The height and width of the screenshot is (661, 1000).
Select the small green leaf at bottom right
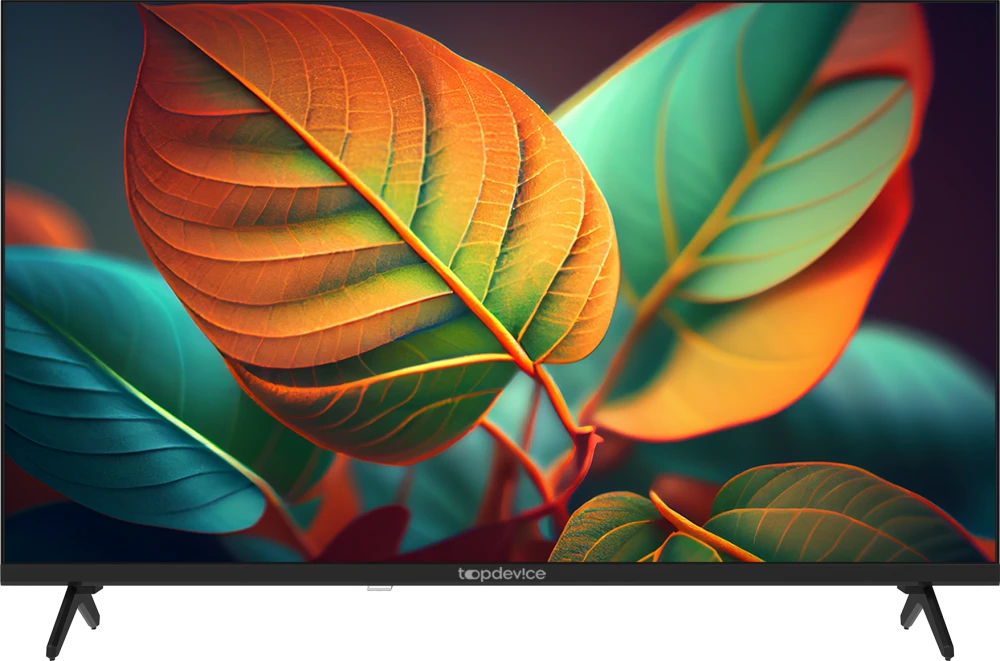(820, 515)
